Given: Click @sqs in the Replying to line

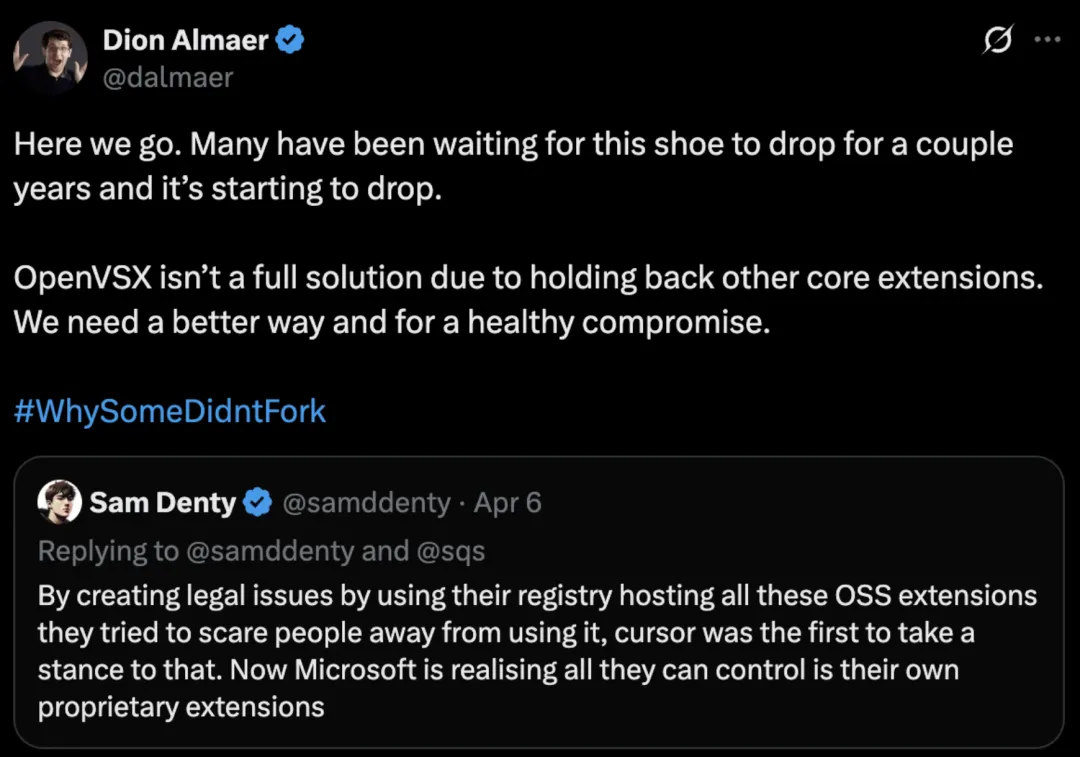Looking at the screenshot, I should click(x=450, y=551).
